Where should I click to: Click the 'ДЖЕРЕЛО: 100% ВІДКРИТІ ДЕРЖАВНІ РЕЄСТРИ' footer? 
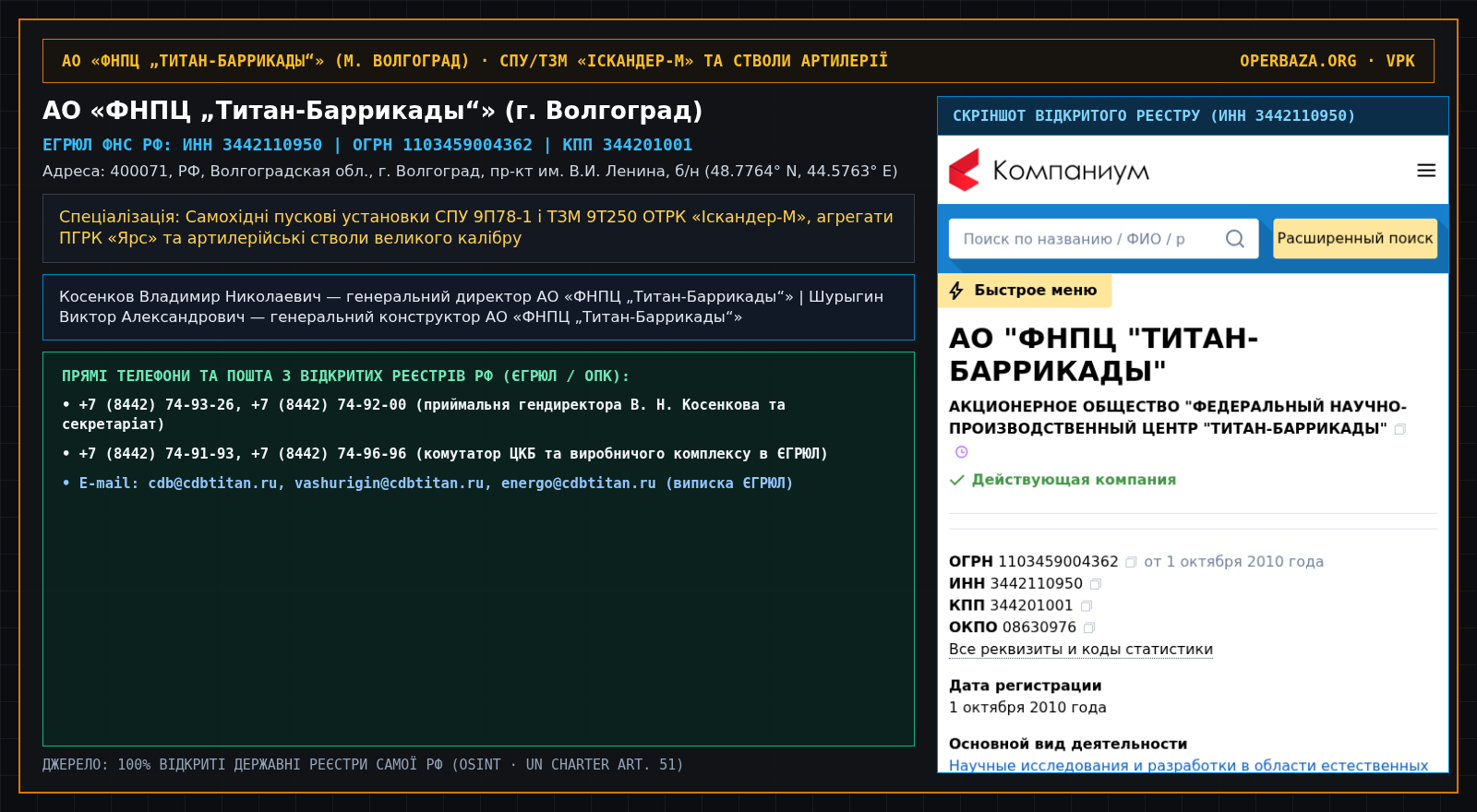[363, 765]
